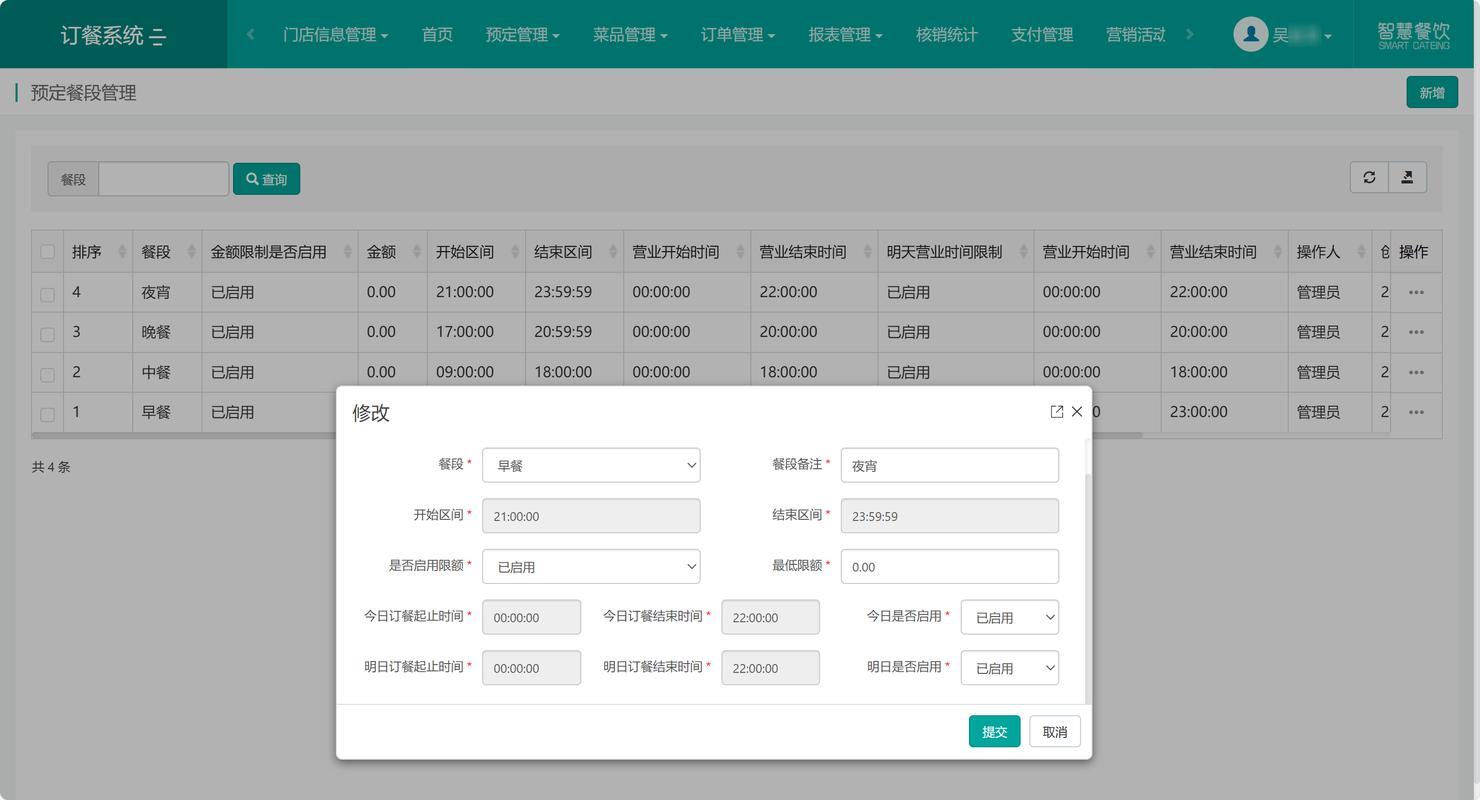Open the 报表管理 menu

[845, 34]
